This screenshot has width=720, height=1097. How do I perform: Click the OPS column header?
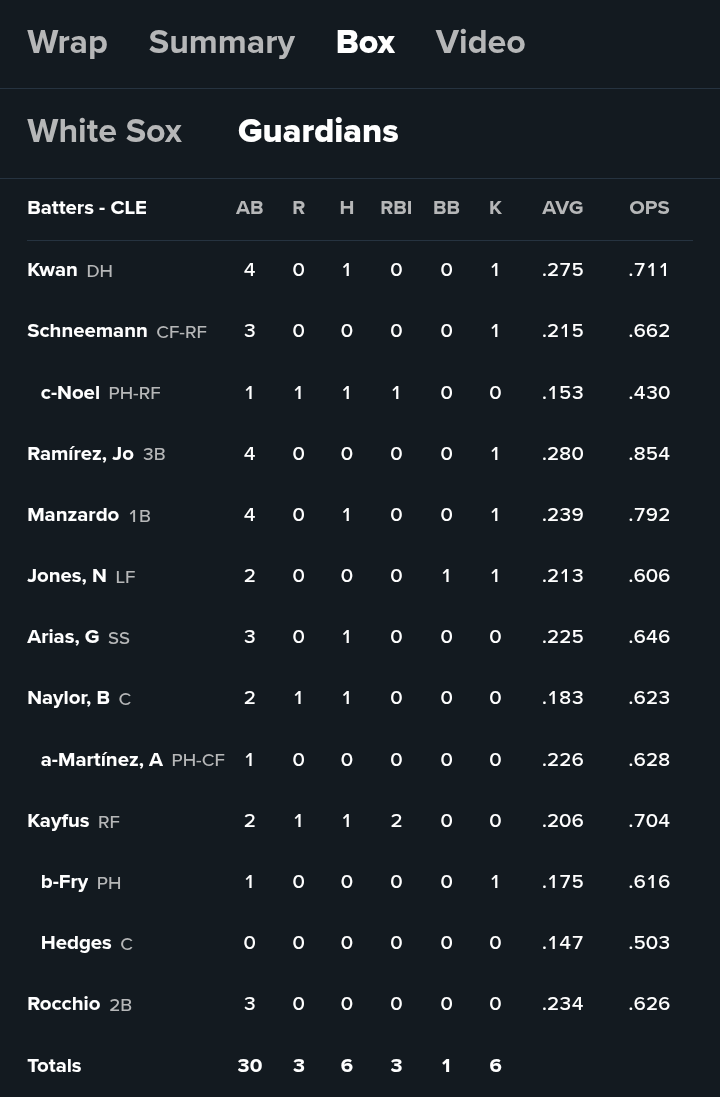(649, 208)
